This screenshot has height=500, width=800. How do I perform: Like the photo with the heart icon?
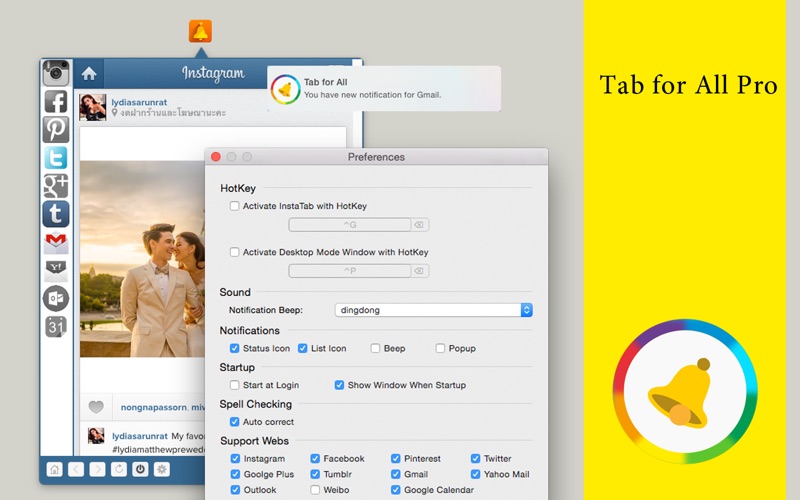pos(96,407)
